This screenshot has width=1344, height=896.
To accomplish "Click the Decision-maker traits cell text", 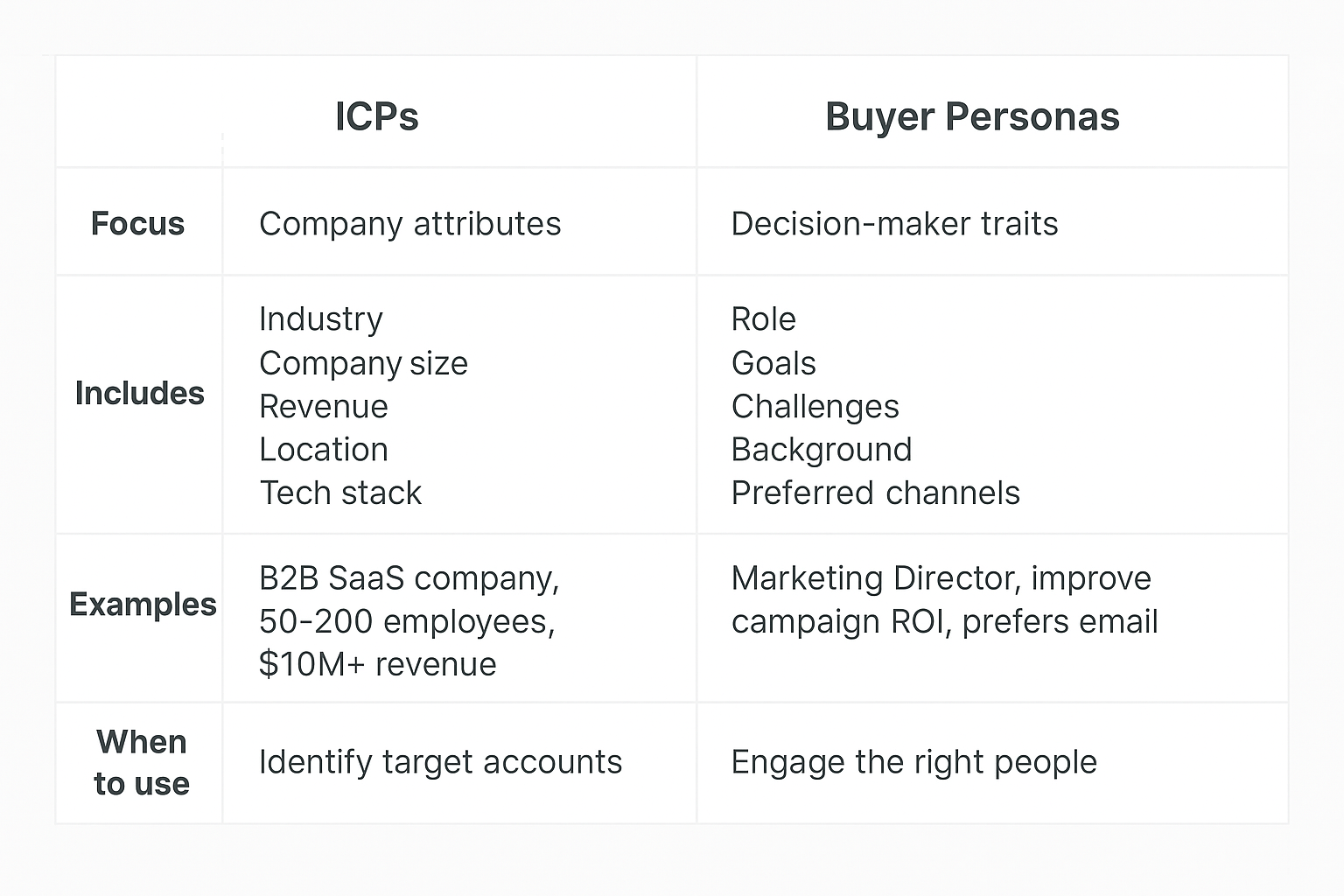I will point(894,224).
